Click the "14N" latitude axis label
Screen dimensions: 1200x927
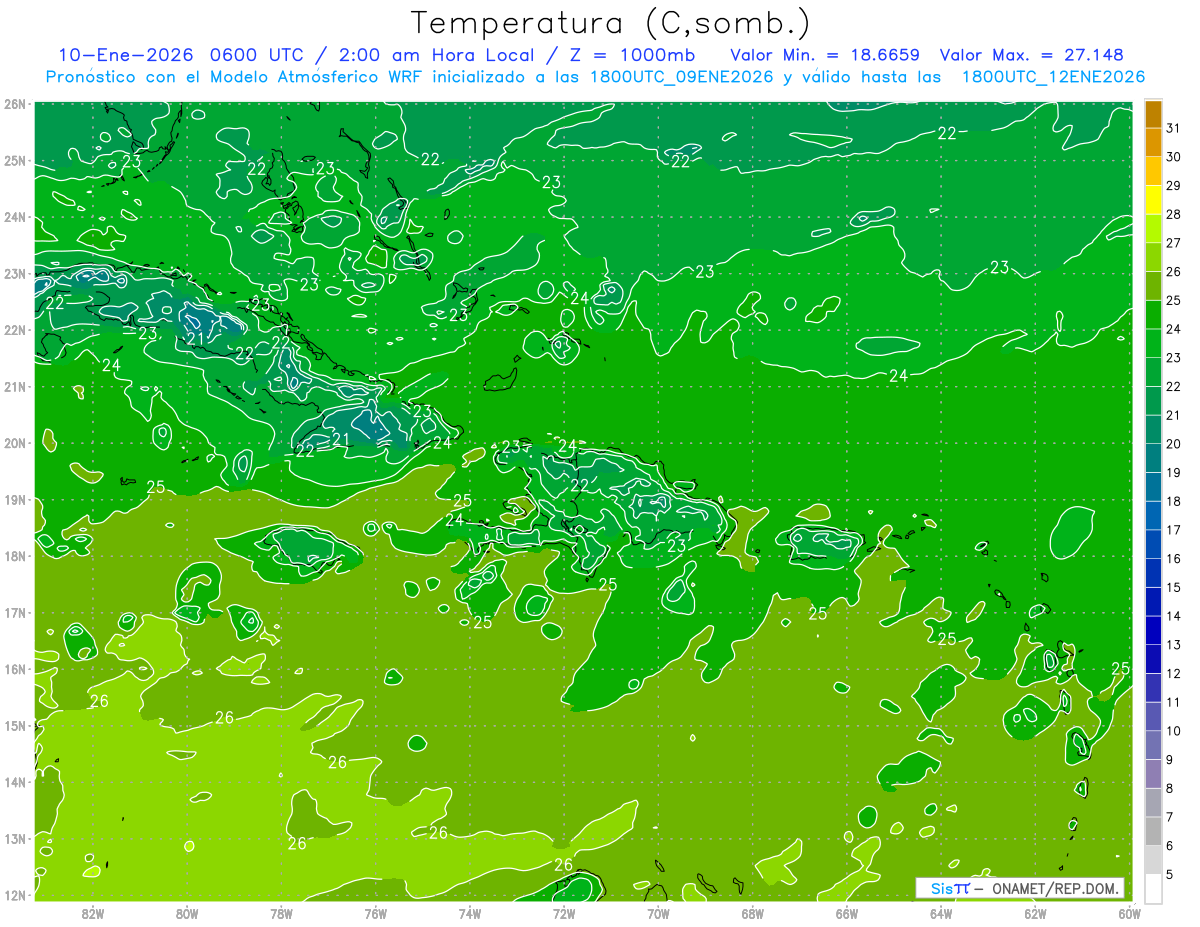[x=14, y=782]
